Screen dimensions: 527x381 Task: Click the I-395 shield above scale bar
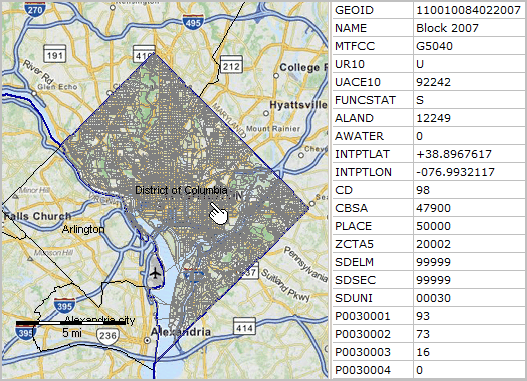(64, 306)
